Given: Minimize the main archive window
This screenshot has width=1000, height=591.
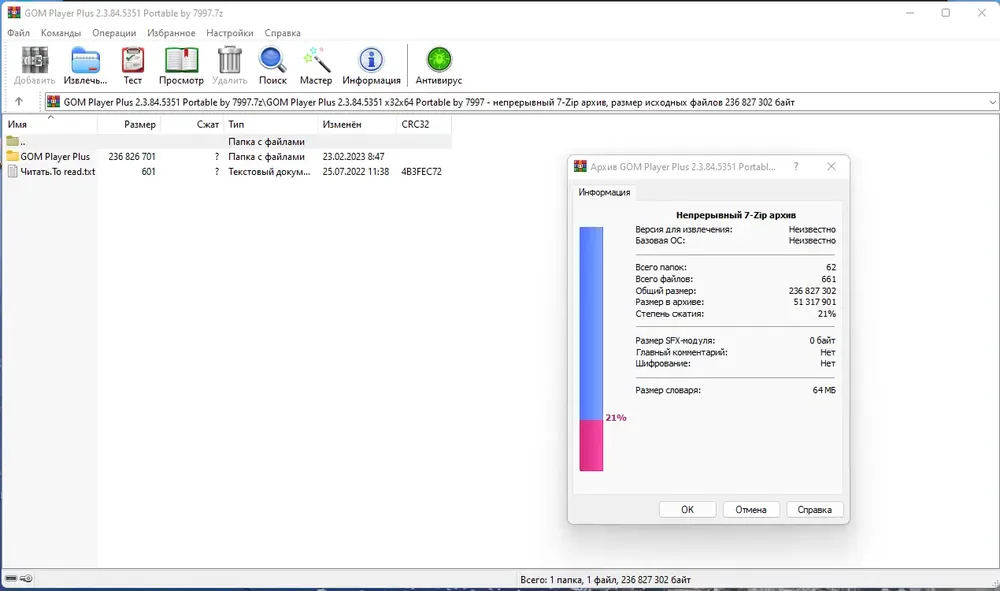Looking at the screenshot, I should (x=911, y=13).
